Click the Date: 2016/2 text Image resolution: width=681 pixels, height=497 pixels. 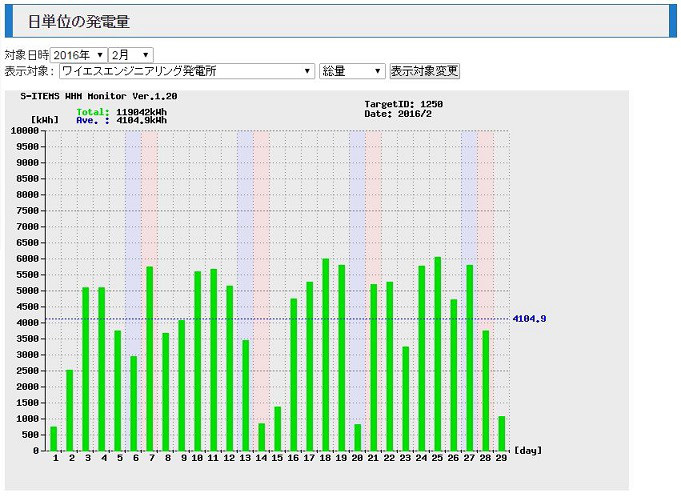pos(398,114)
